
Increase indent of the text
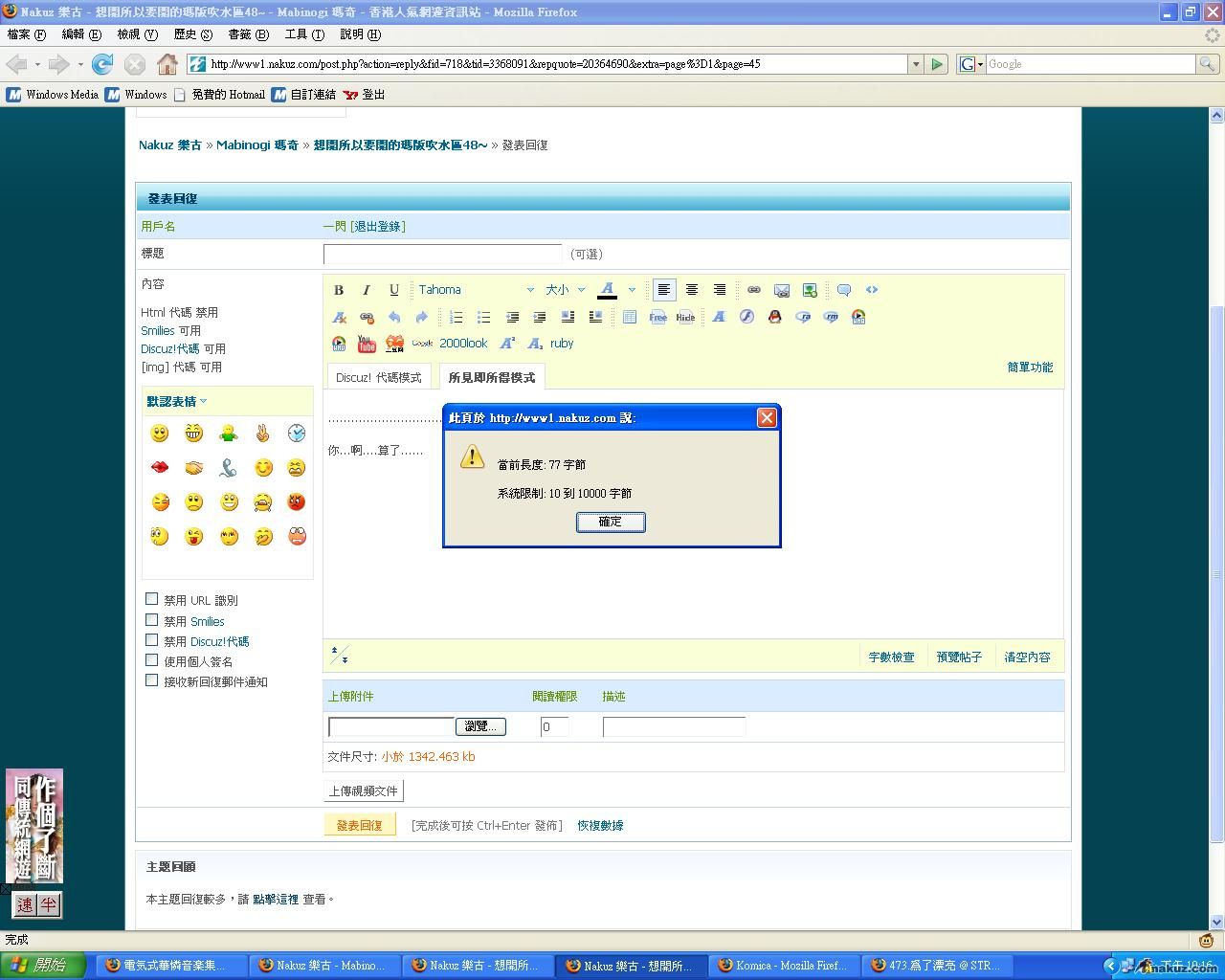coord(540,317)
